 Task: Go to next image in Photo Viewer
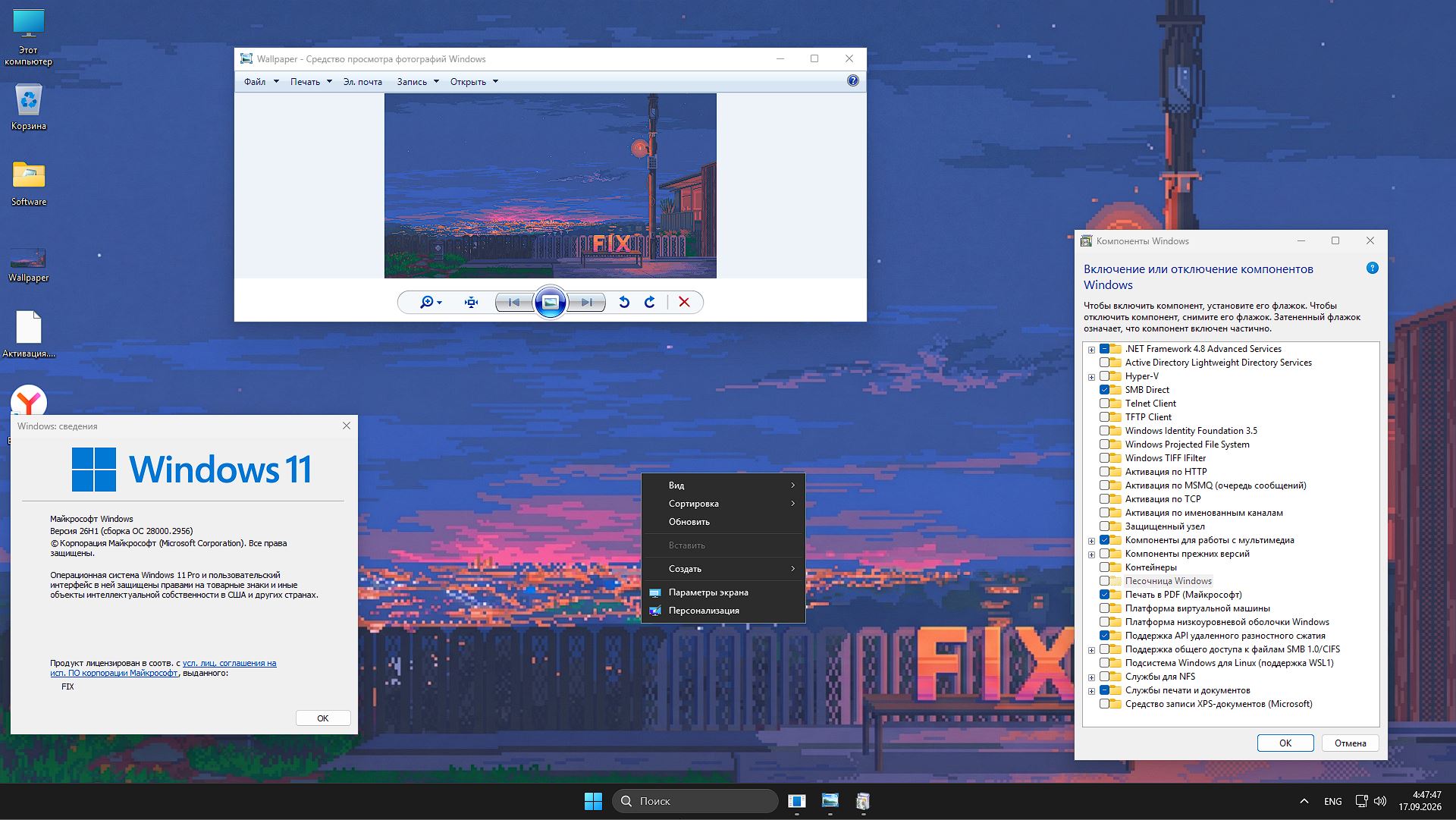(x=587, y=302)
